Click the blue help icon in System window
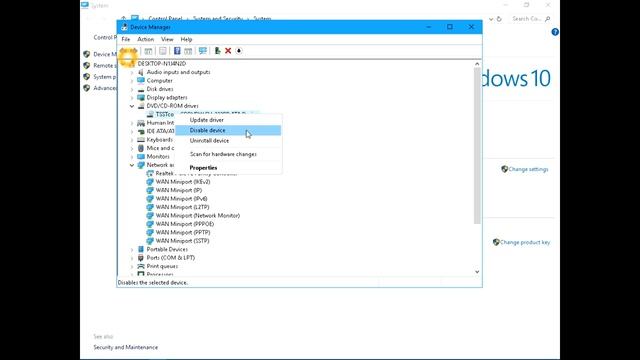 coord(555,32)
